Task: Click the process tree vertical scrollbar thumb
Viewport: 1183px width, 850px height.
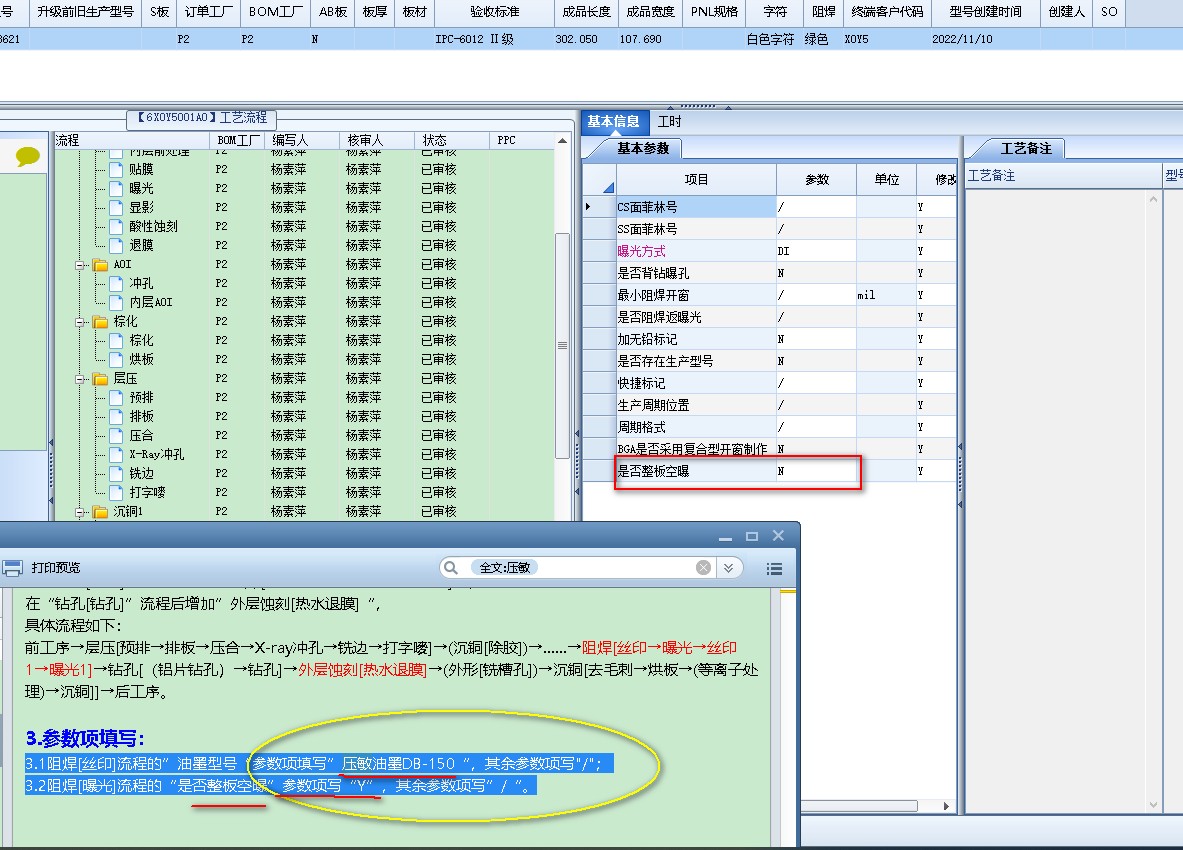Action: (x=562, y=345)
